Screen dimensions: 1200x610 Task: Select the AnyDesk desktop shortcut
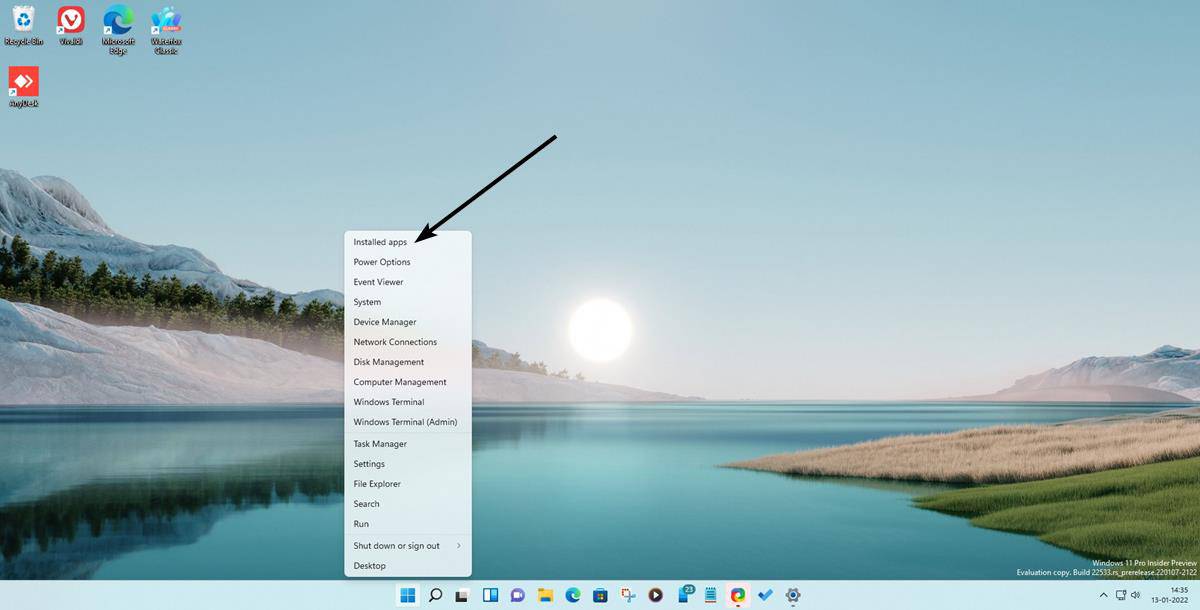click(23, 87)
